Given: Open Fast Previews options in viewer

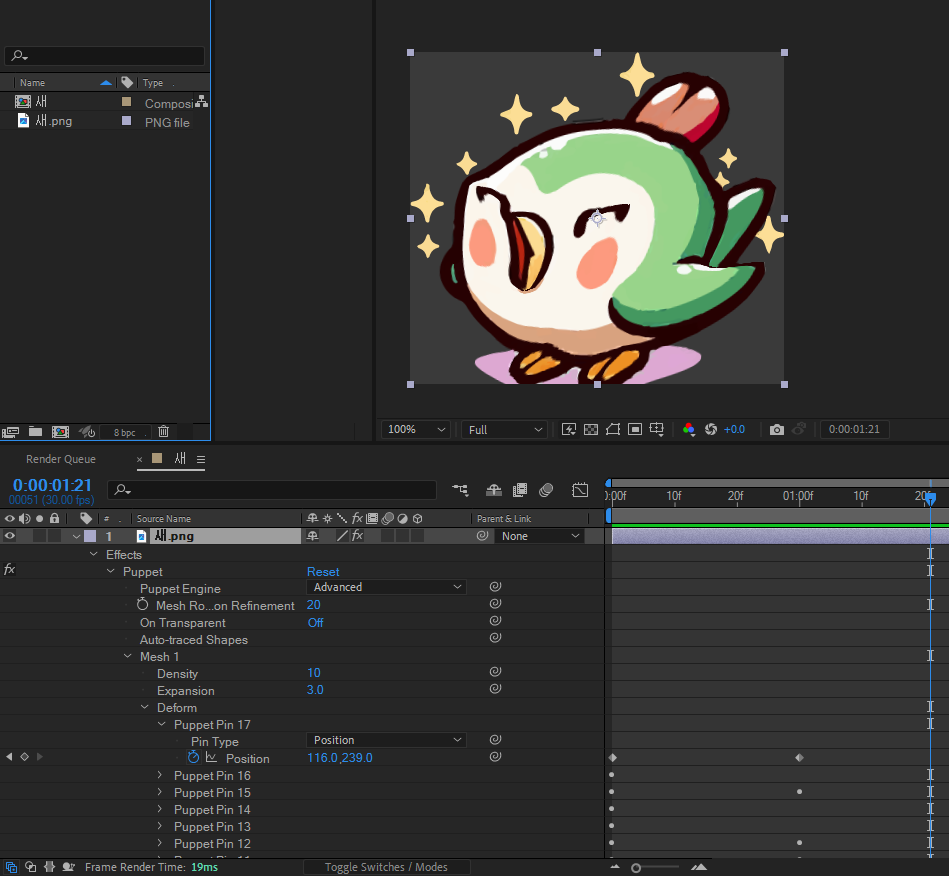Looking at the screenshot, I should [569, 429].
